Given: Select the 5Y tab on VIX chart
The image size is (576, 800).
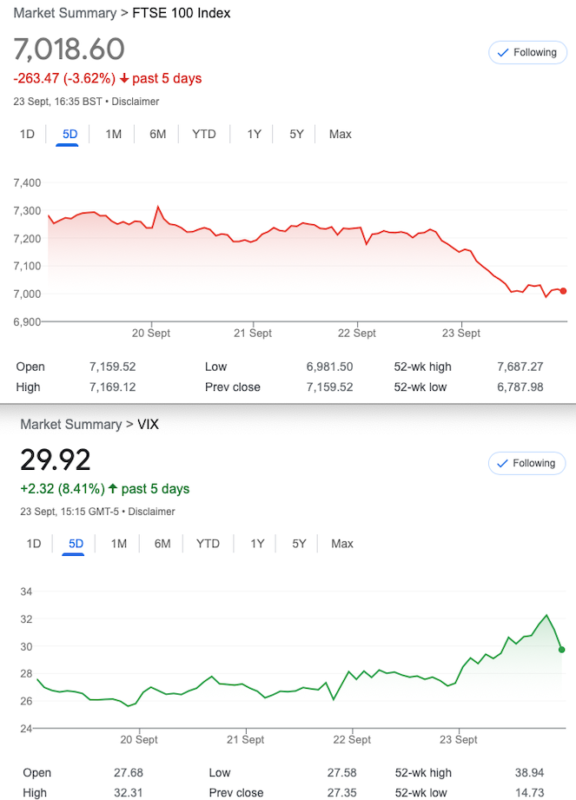Looking at the screenshot, I should (299, 544).
